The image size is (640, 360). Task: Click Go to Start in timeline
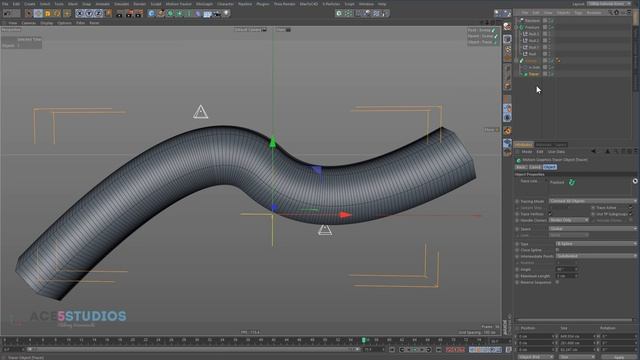pyautogui.click(x=392, y=350)
